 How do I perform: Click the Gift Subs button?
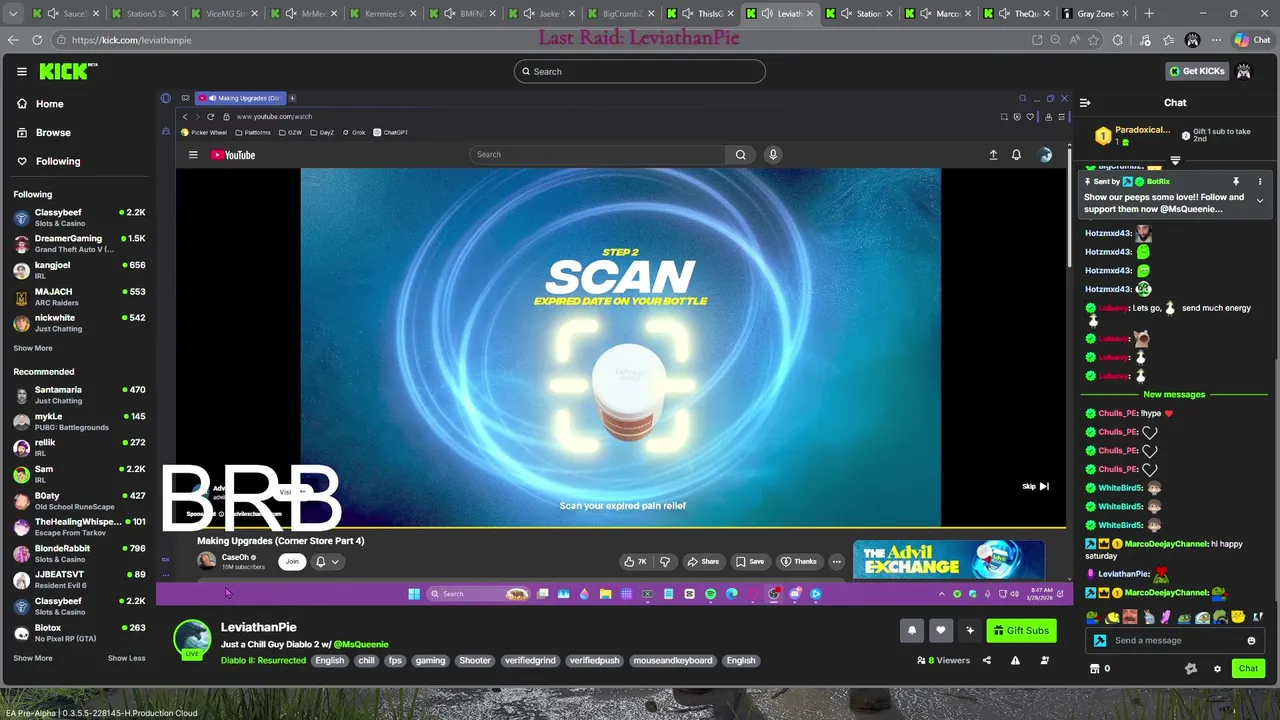tap(1021, 630)
